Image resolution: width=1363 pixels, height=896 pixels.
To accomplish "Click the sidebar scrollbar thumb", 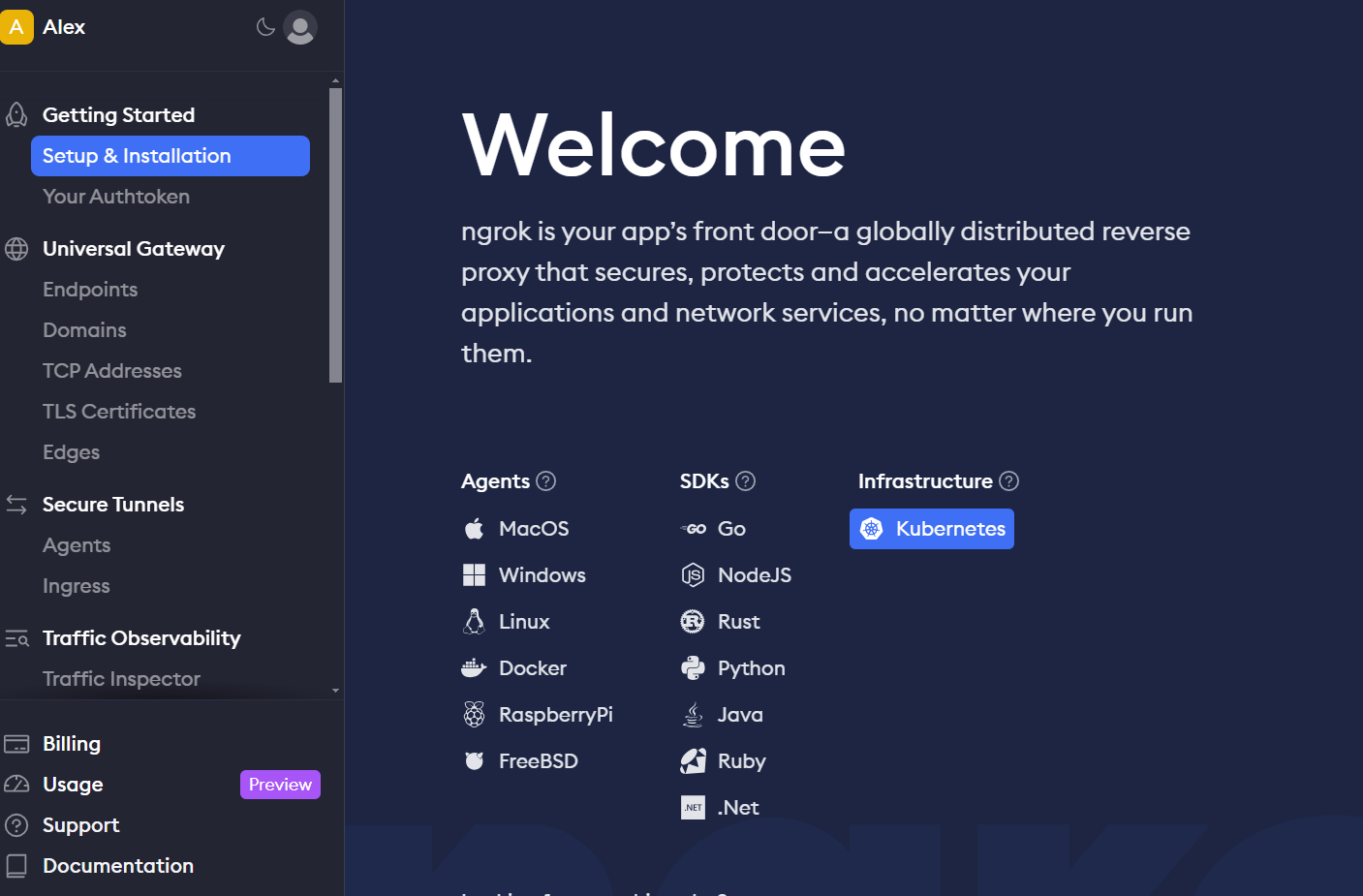I will point(335,235).
